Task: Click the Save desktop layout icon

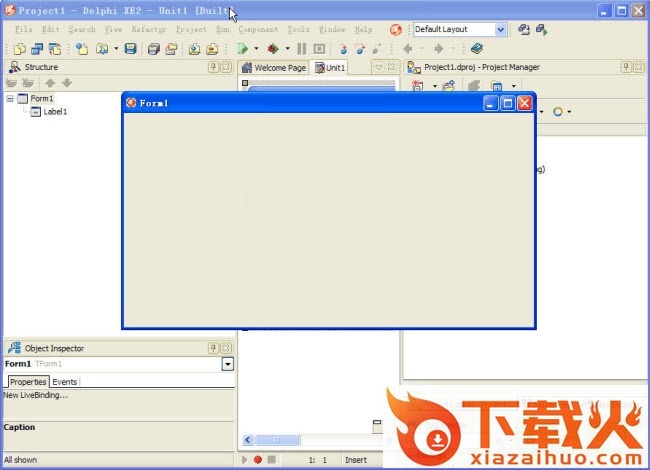Action: 524,29
